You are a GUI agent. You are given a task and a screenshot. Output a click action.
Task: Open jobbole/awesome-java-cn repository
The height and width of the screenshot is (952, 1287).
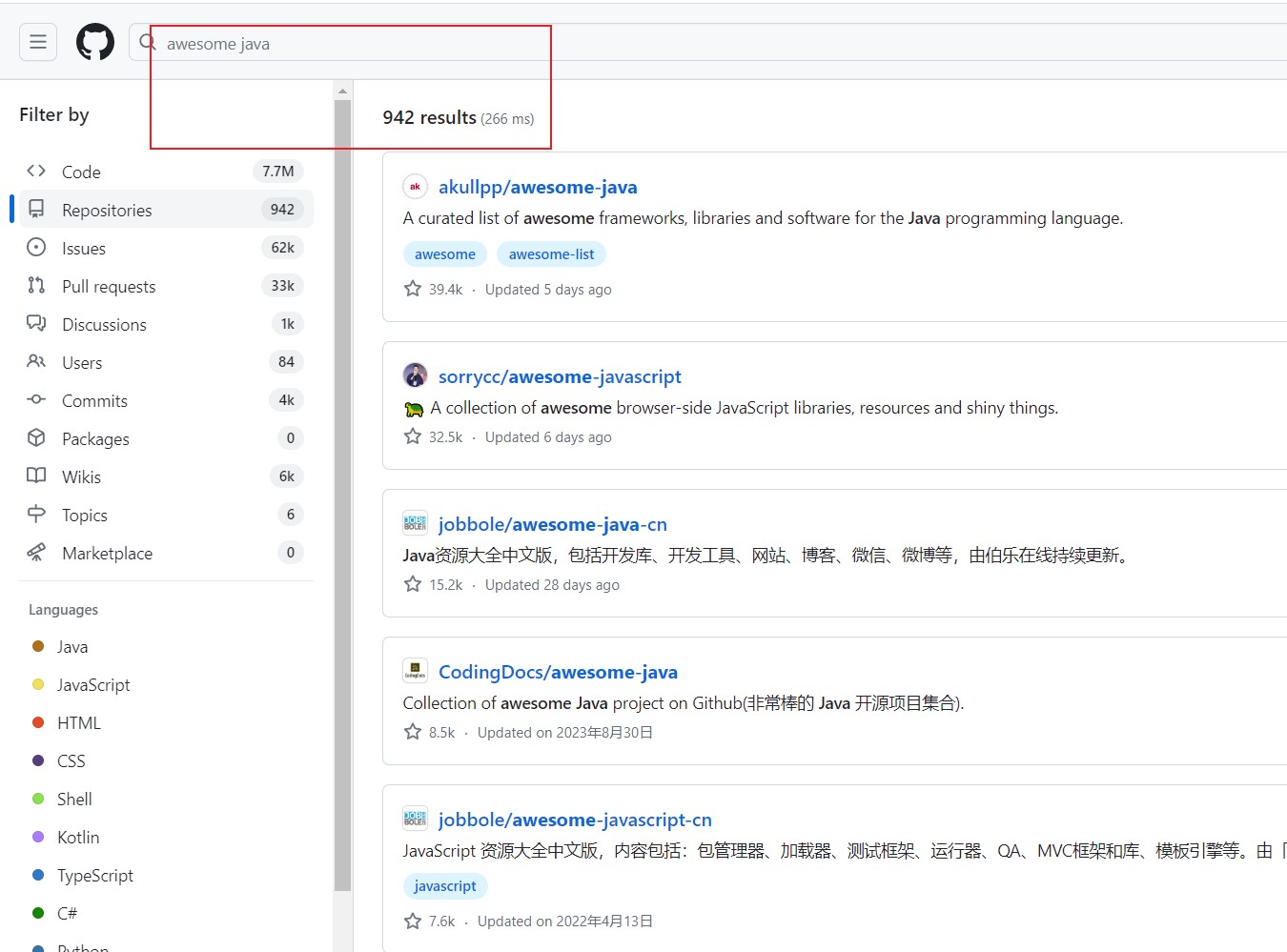pyautogui.click(x=553, y=524)
